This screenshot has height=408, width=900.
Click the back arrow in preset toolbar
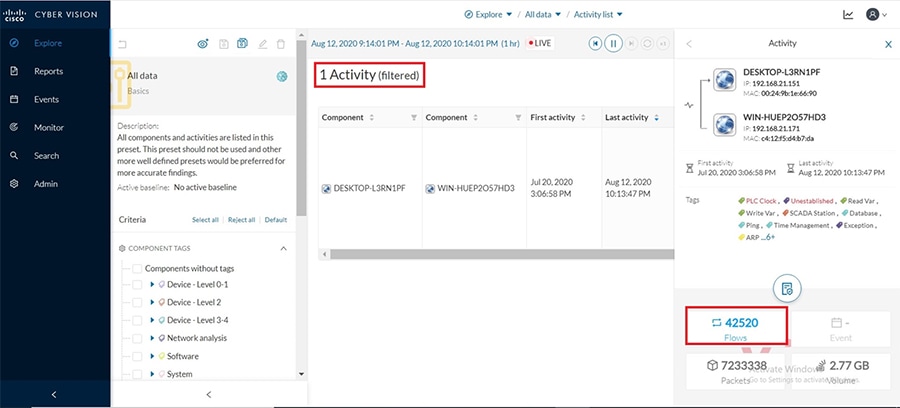tap(122, 44)
